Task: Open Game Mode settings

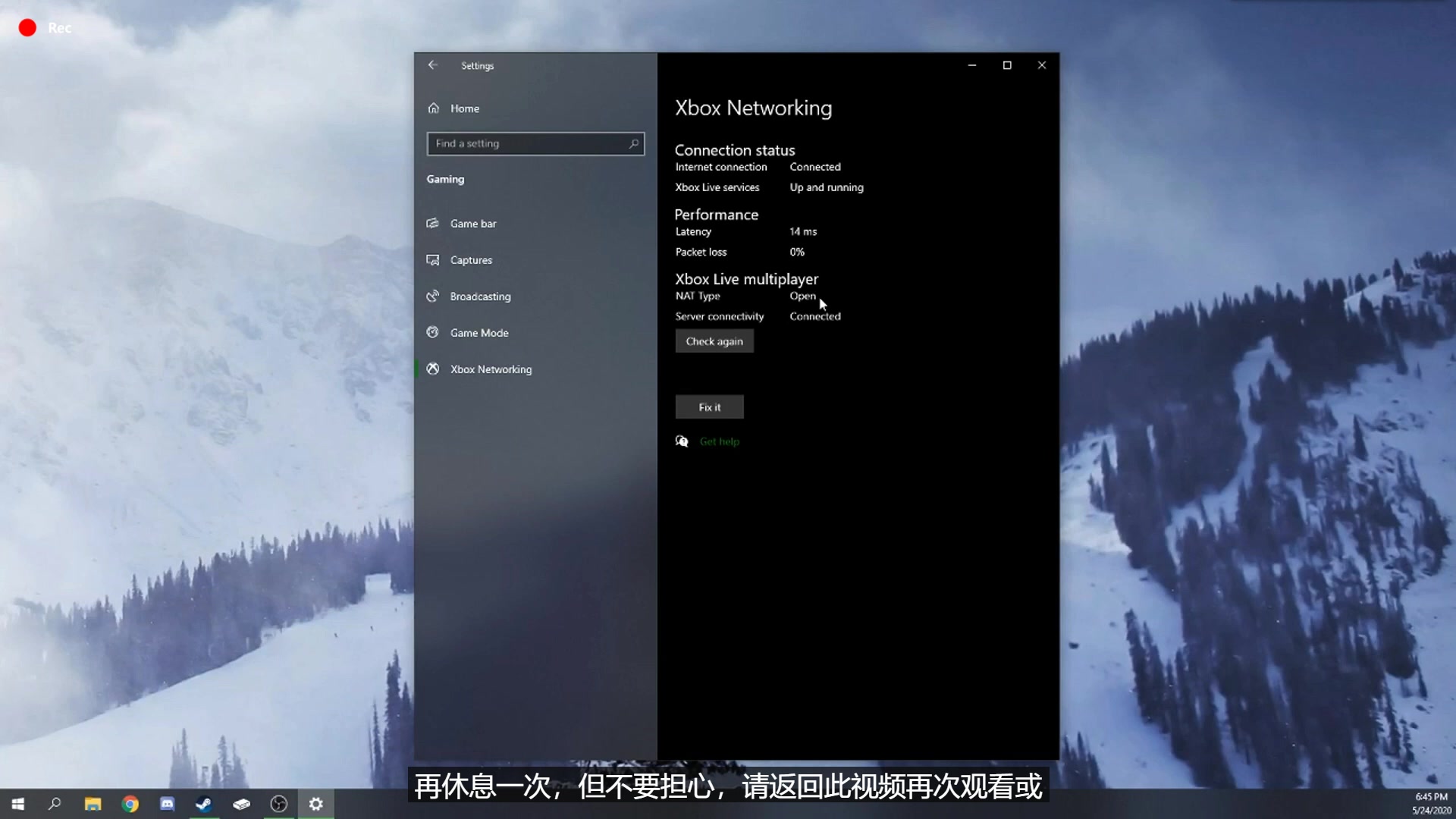Action: pos(535,333)
